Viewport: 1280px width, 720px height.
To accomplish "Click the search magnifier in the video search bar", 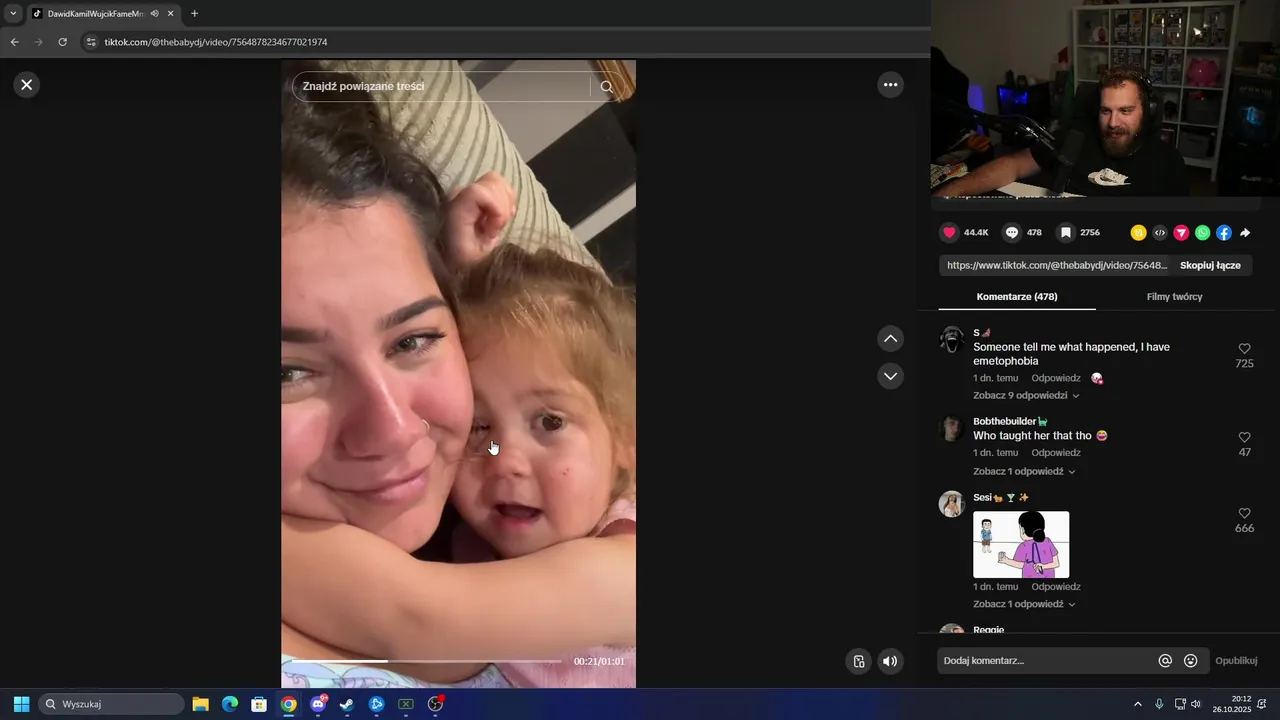I will point(607,87).
